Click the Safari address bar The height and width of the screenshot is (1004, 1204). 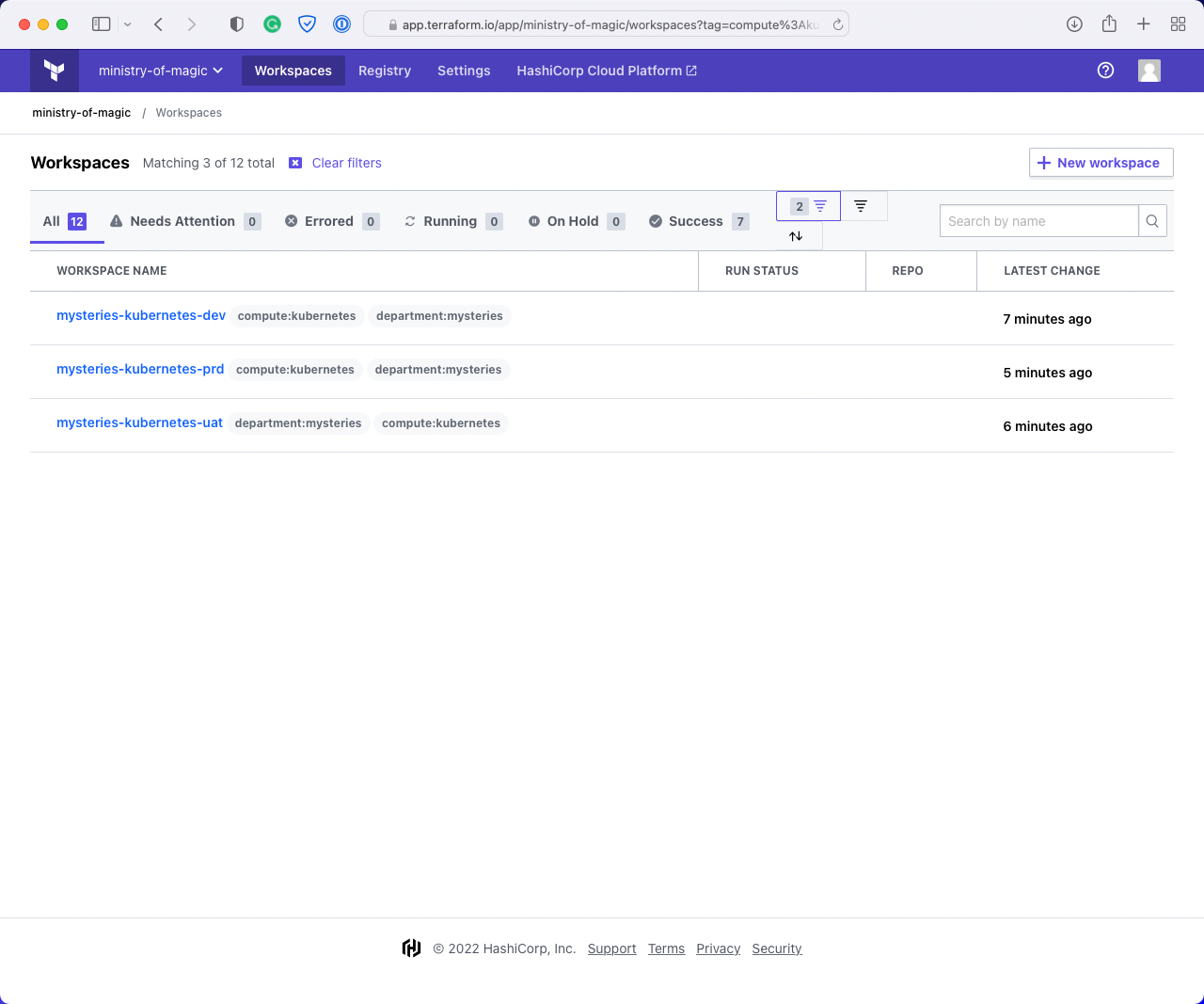[x=607, y=24]
